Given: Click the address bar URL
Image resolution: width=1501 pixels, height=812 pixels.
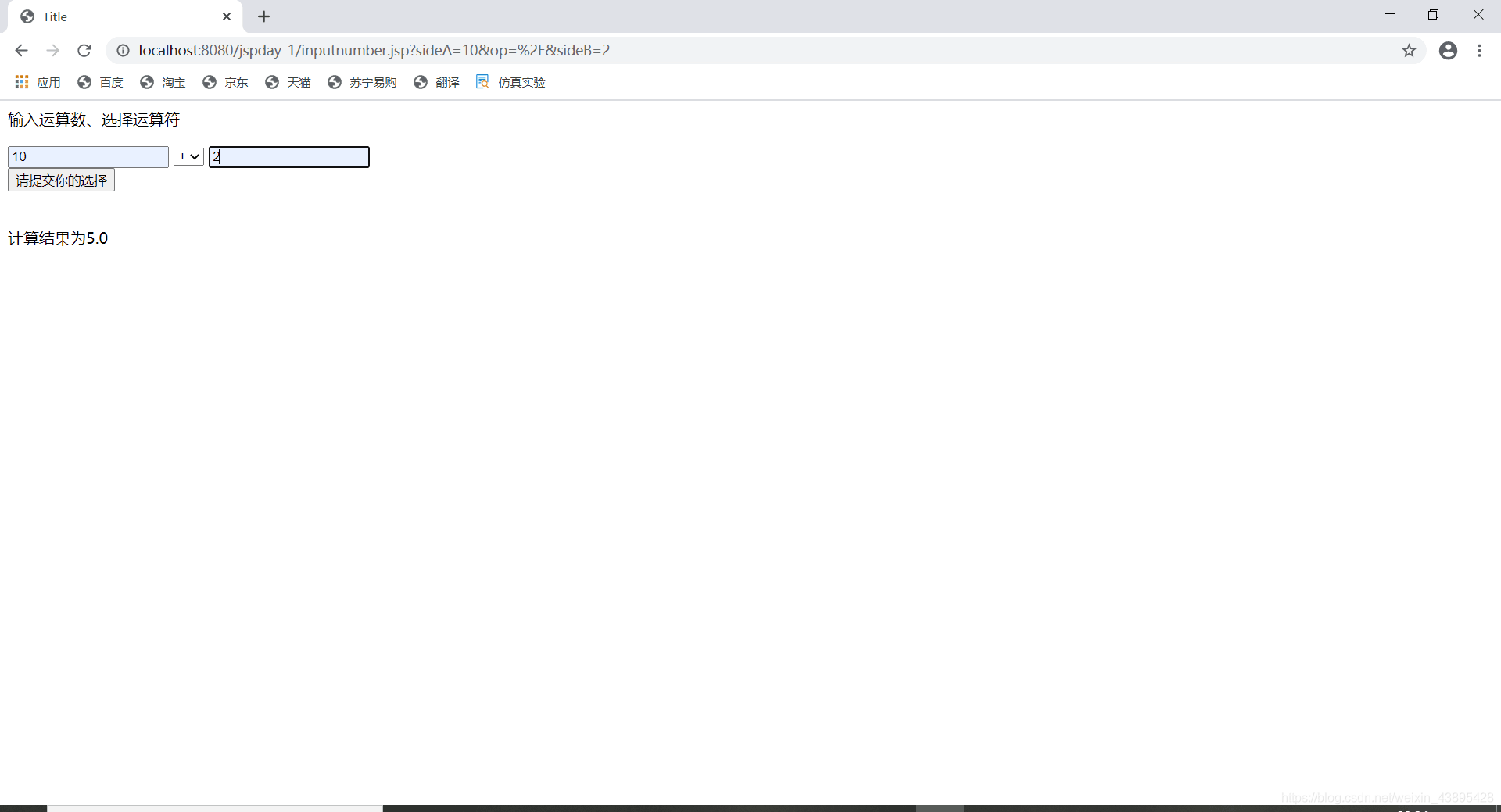Looking at the screenshot, I should pyautogui.click(x=374, y=51).
